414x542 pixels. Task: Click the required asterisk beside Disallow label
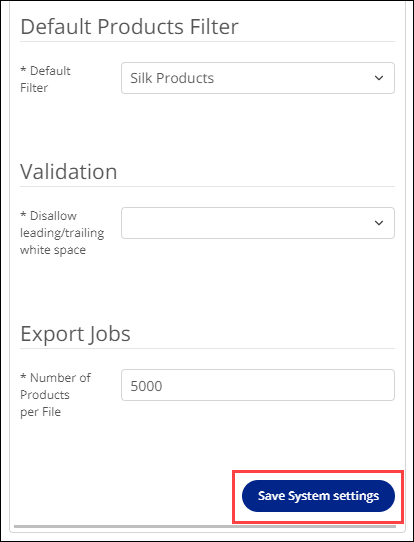(23, 214)
